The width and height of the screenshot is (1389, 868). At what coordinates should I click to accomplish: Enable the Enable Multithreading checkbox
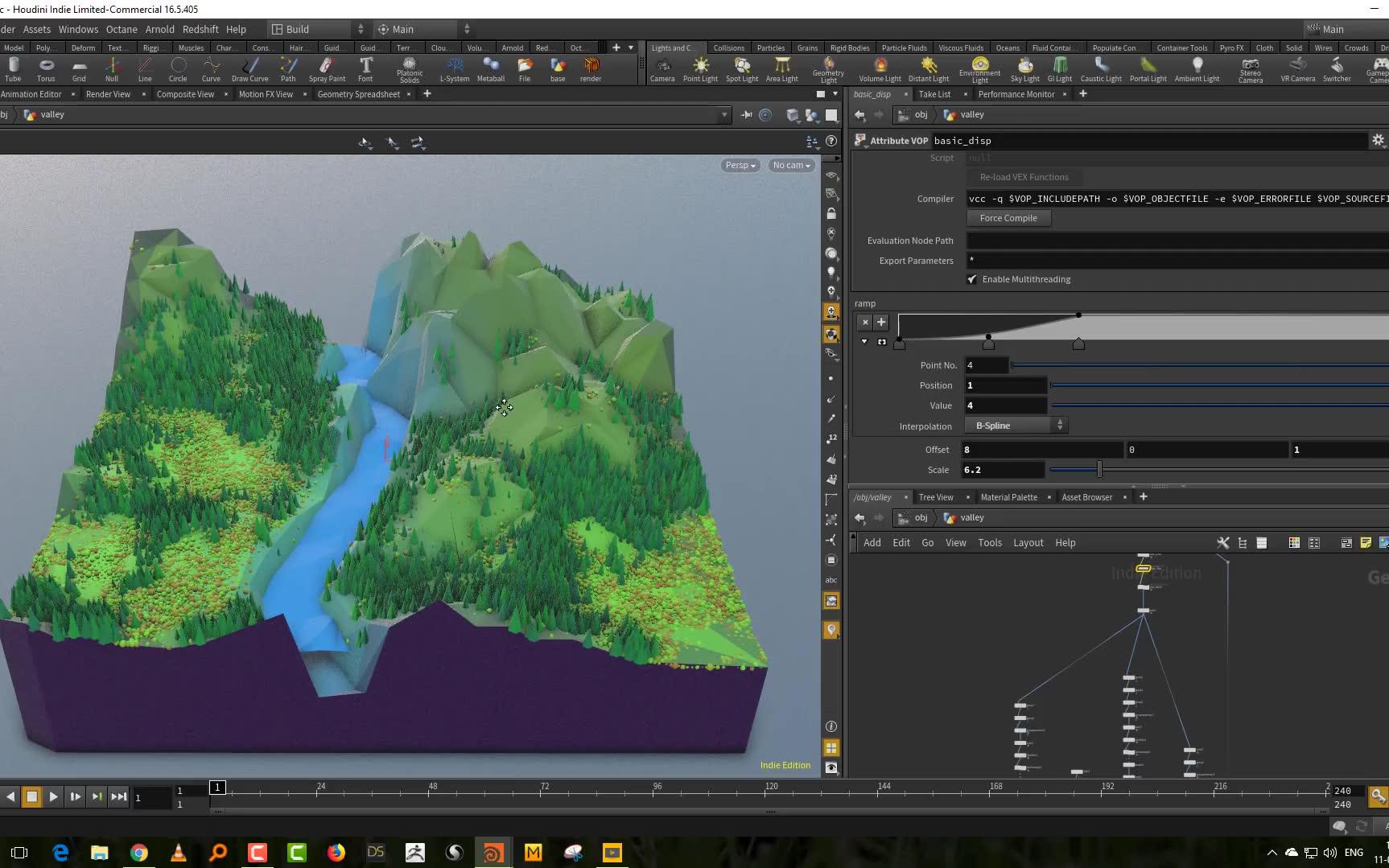click(x=972, y=279)
